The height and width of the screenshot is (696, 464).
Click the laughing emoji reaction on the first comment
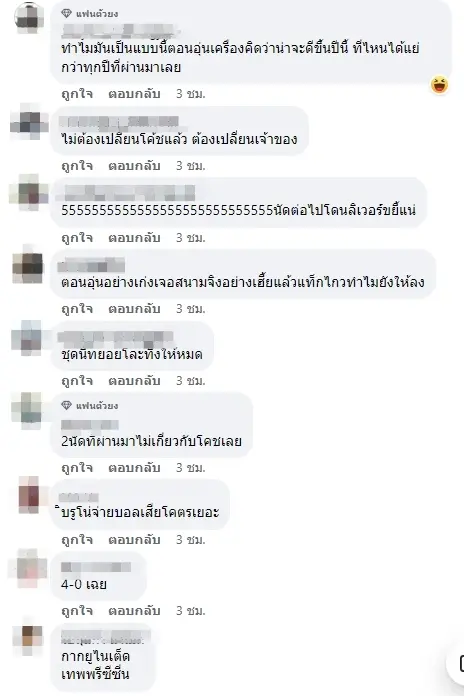[x=439, y=85]
